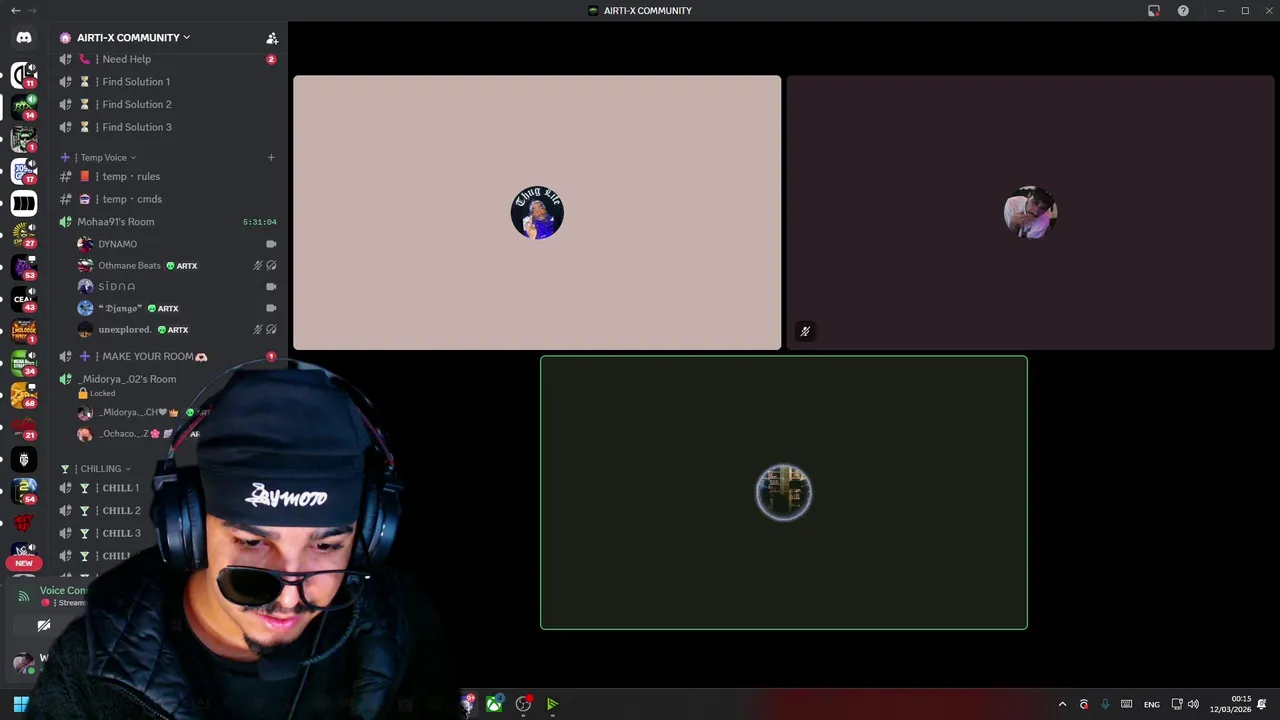Join Find Solution 1 voice channel

[167, 82]
